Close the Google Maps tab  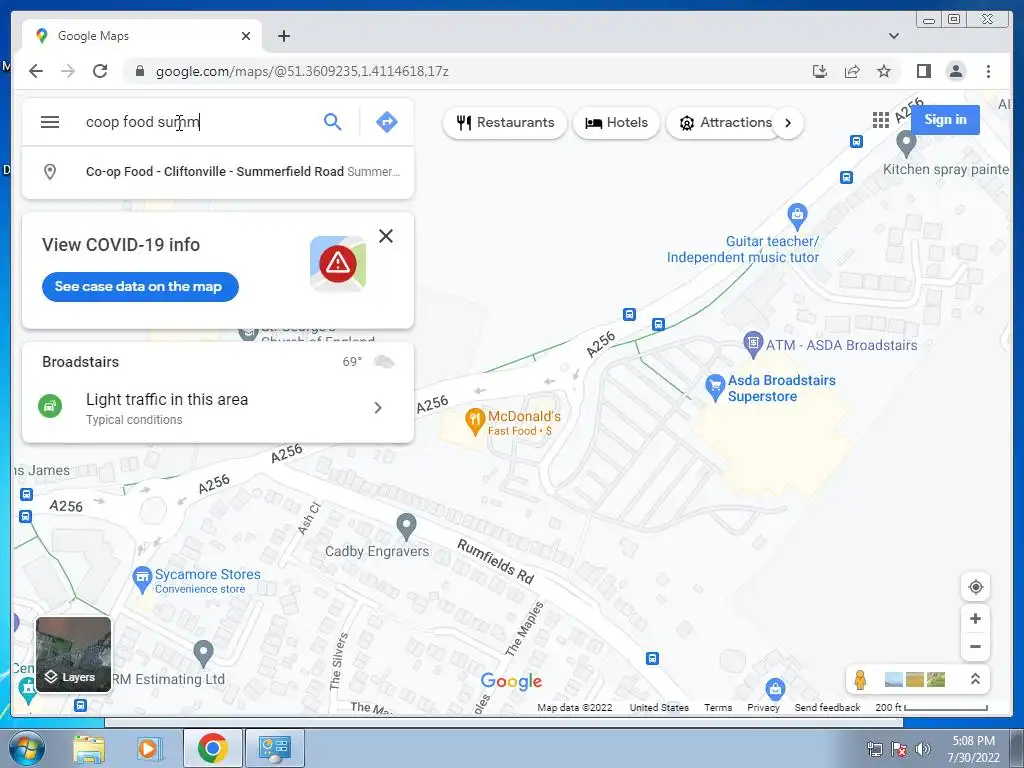[246, 36]
